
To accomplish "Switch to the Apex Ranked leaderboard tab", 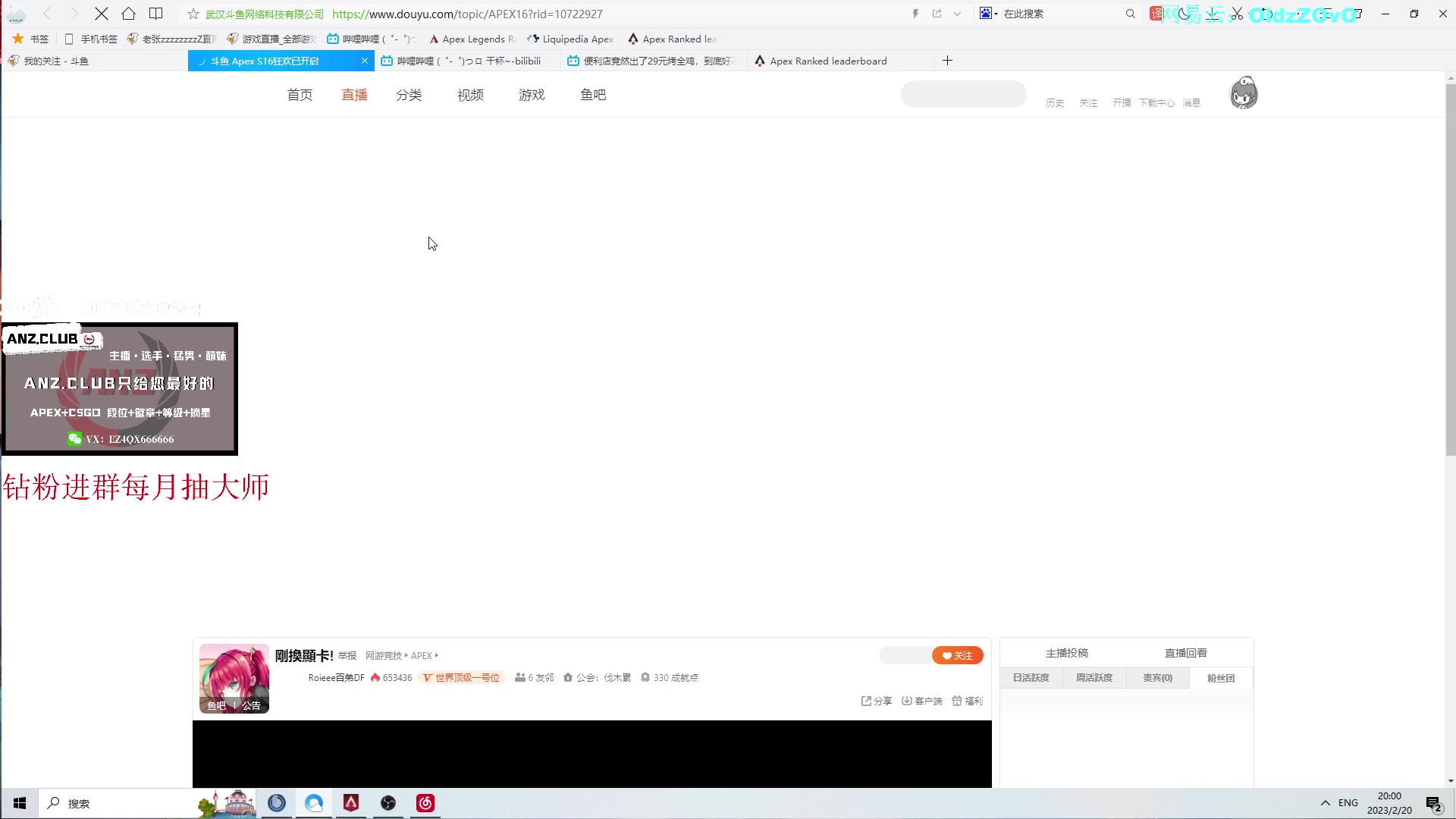I will tap(841, 61).
